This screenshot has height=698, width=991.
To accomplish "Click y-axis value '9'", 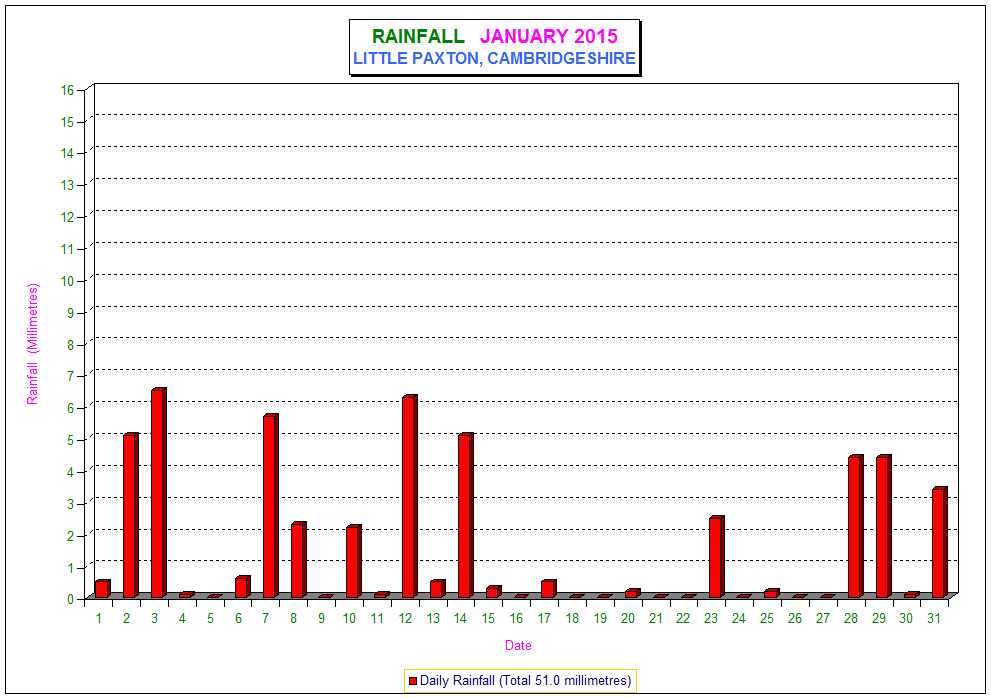I will [x=71, y=313].
